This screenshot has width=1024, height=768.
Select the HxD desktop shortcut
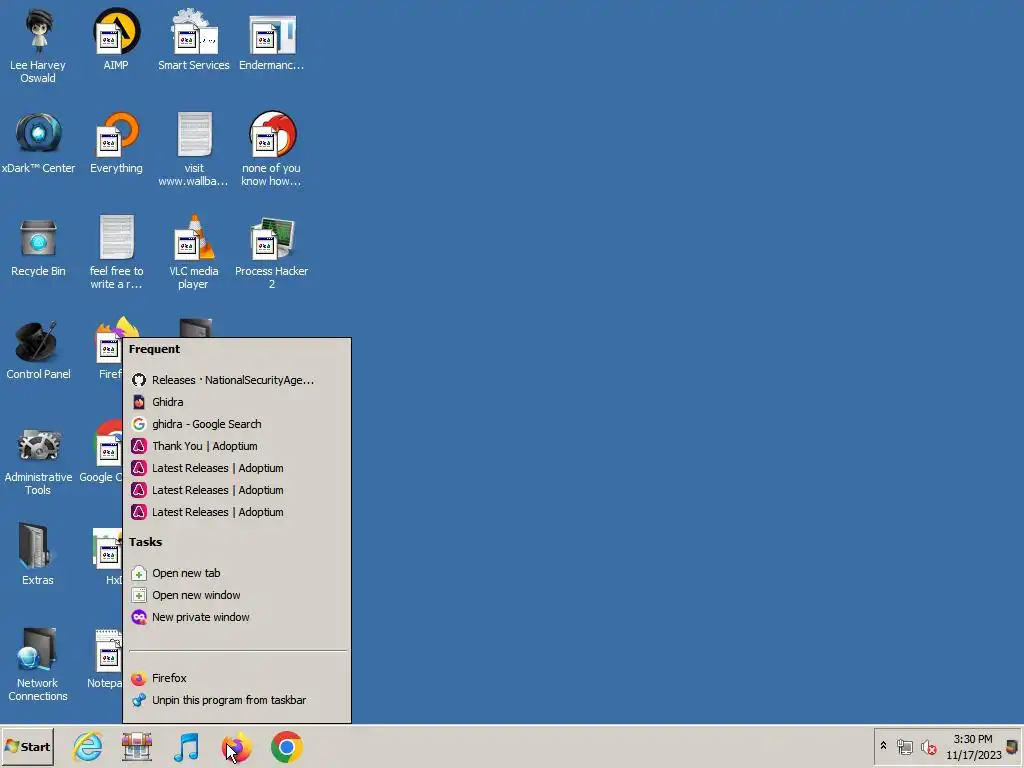108,554
